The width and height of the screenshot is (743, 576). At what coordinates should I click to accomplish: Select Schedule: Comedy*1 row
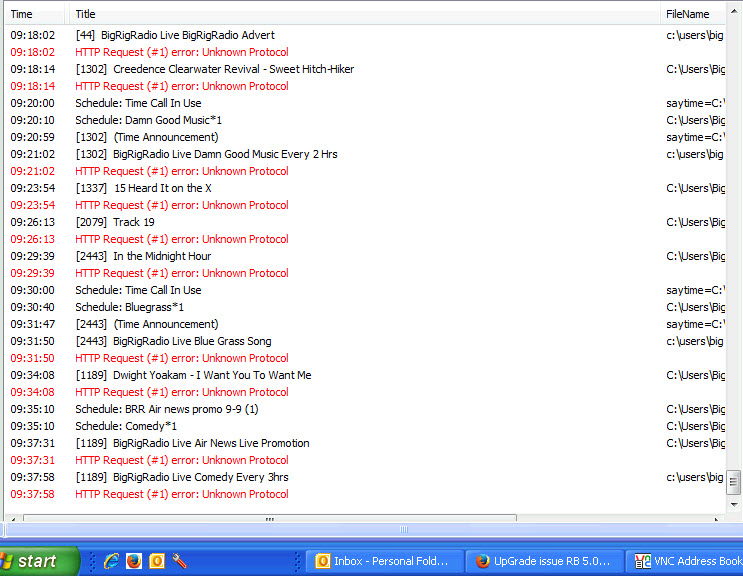(365, 426)
